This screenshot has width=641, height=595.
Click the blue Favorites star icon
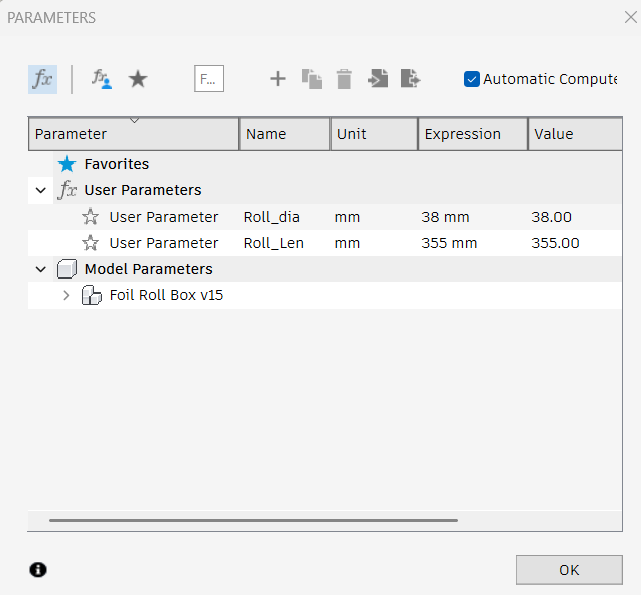tap(67, 164)
